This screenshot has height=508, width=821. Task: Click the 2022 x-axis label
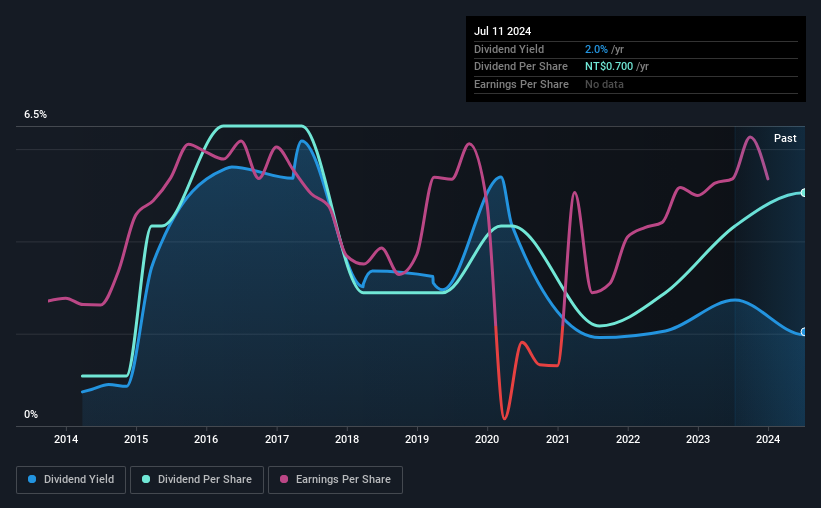tap(628, 439)
